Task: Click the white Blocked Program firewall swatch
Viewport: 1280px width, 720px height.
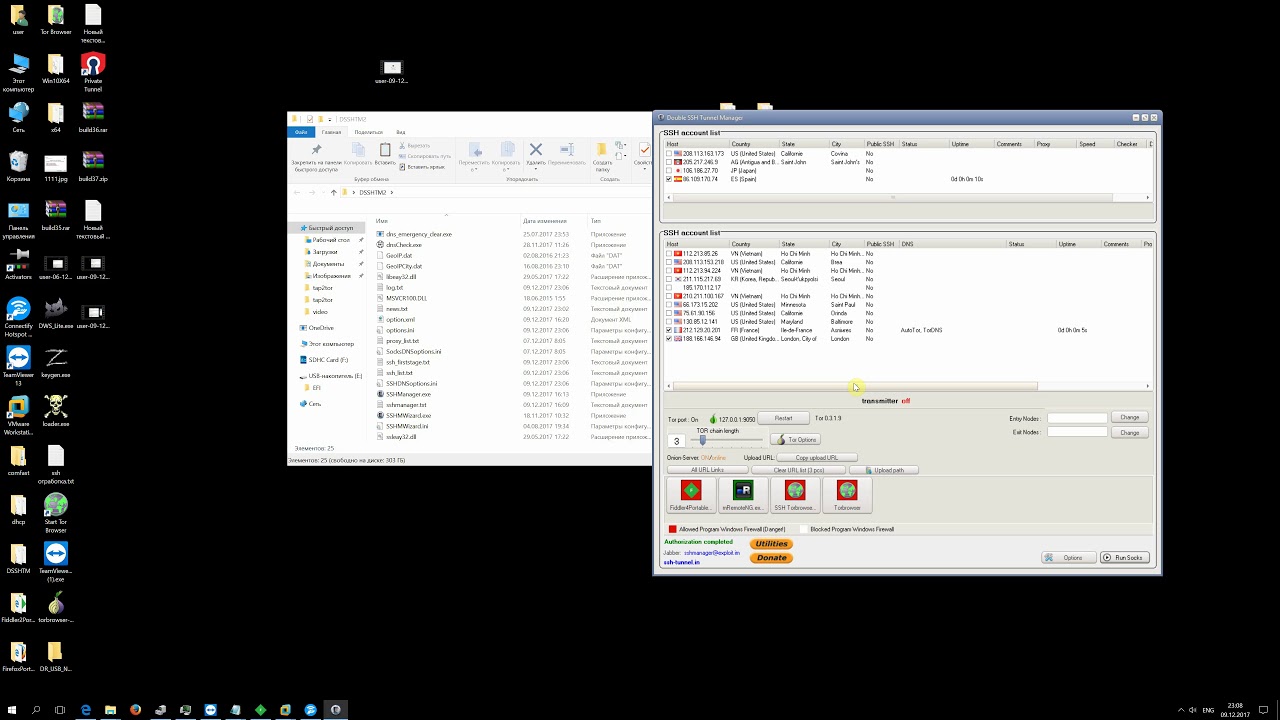Action: point(802,529)
